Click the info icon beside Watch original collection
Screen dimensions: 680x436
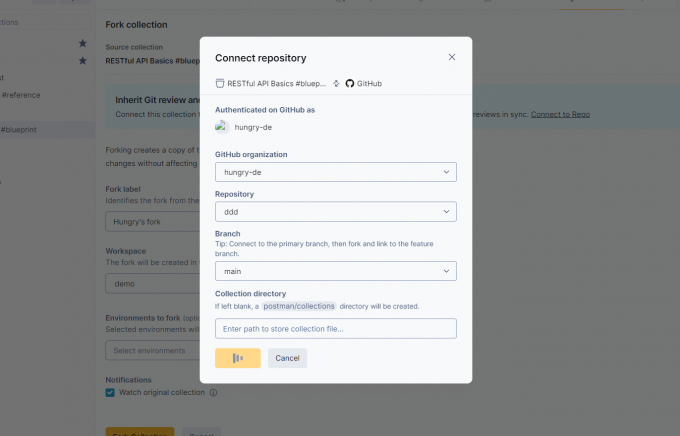[x=213, y=393]
